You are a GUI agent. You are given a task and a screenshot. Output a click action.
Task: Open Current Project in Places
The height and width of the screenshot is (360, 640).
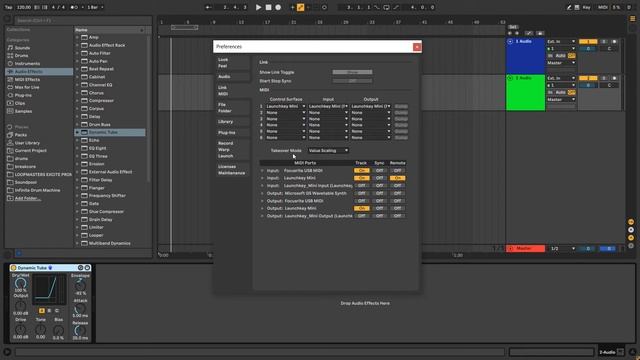30,151
